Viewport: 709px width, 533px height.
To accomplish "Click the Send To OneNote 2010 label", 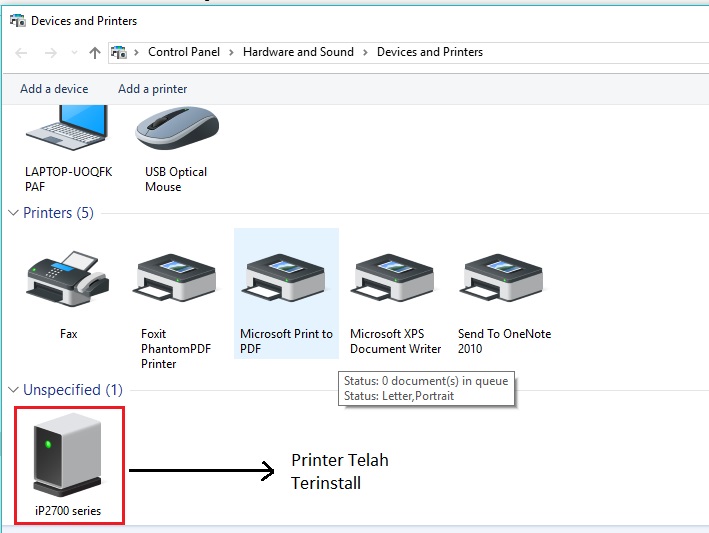I will tap(504, 341).
